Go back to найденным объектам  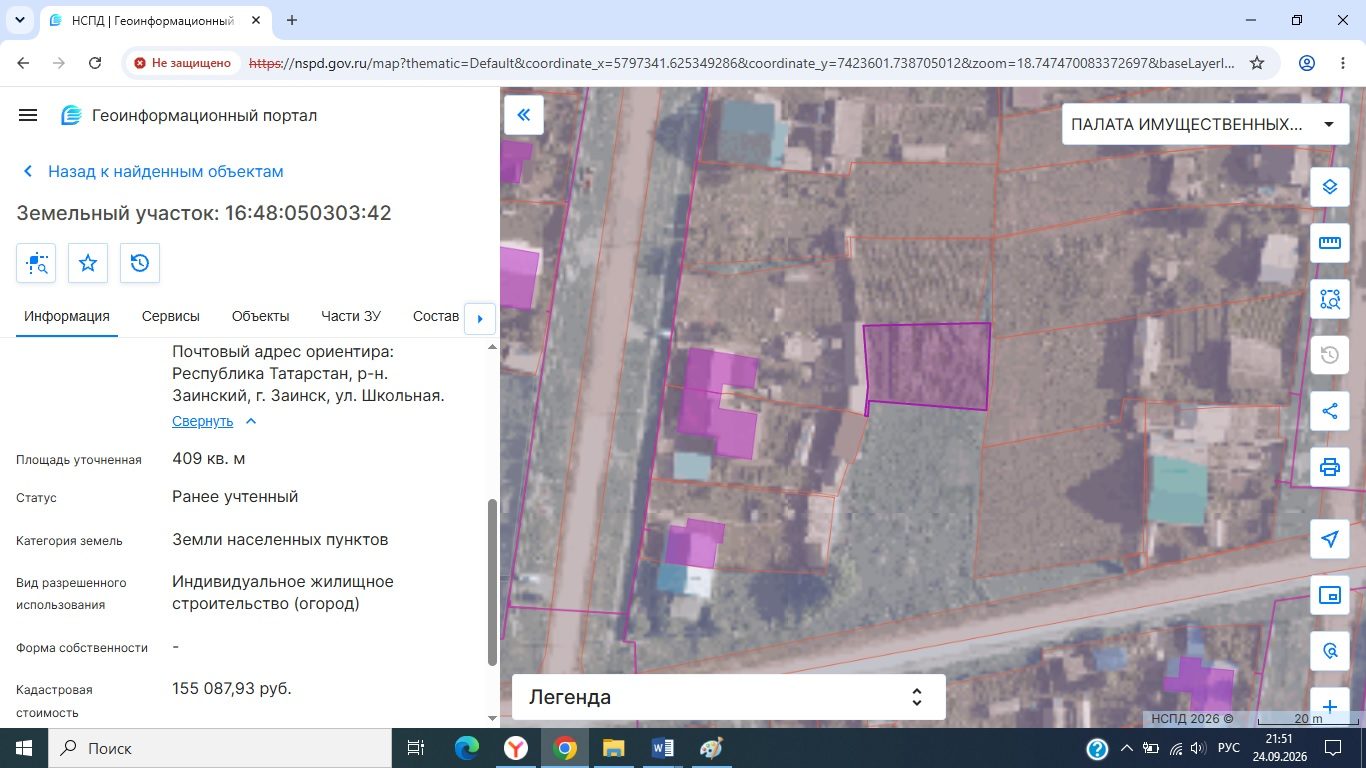[x=153, y=171]
